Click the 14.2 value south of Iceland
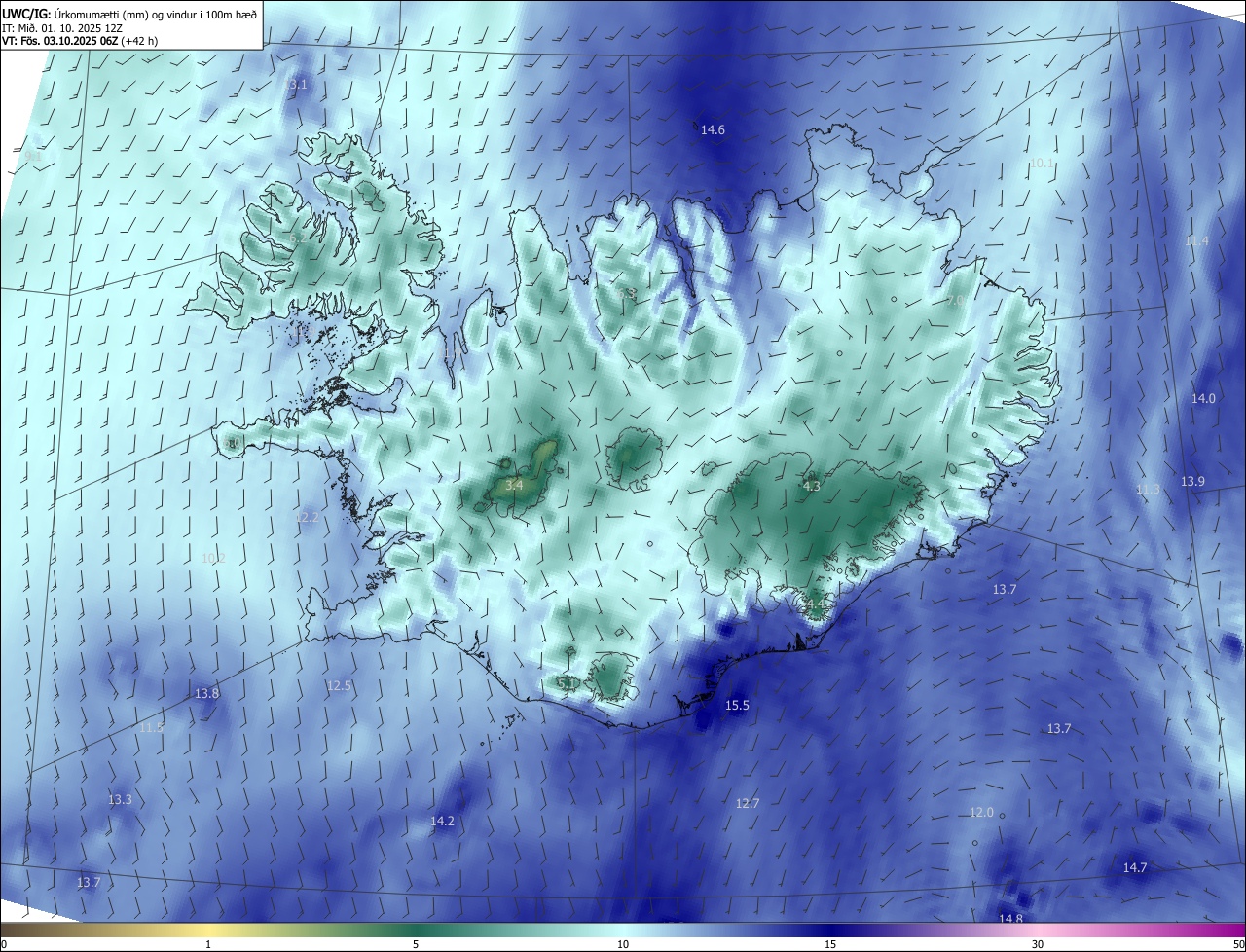The width and height of the screenshot is (1246, 952). pos(442,821)
